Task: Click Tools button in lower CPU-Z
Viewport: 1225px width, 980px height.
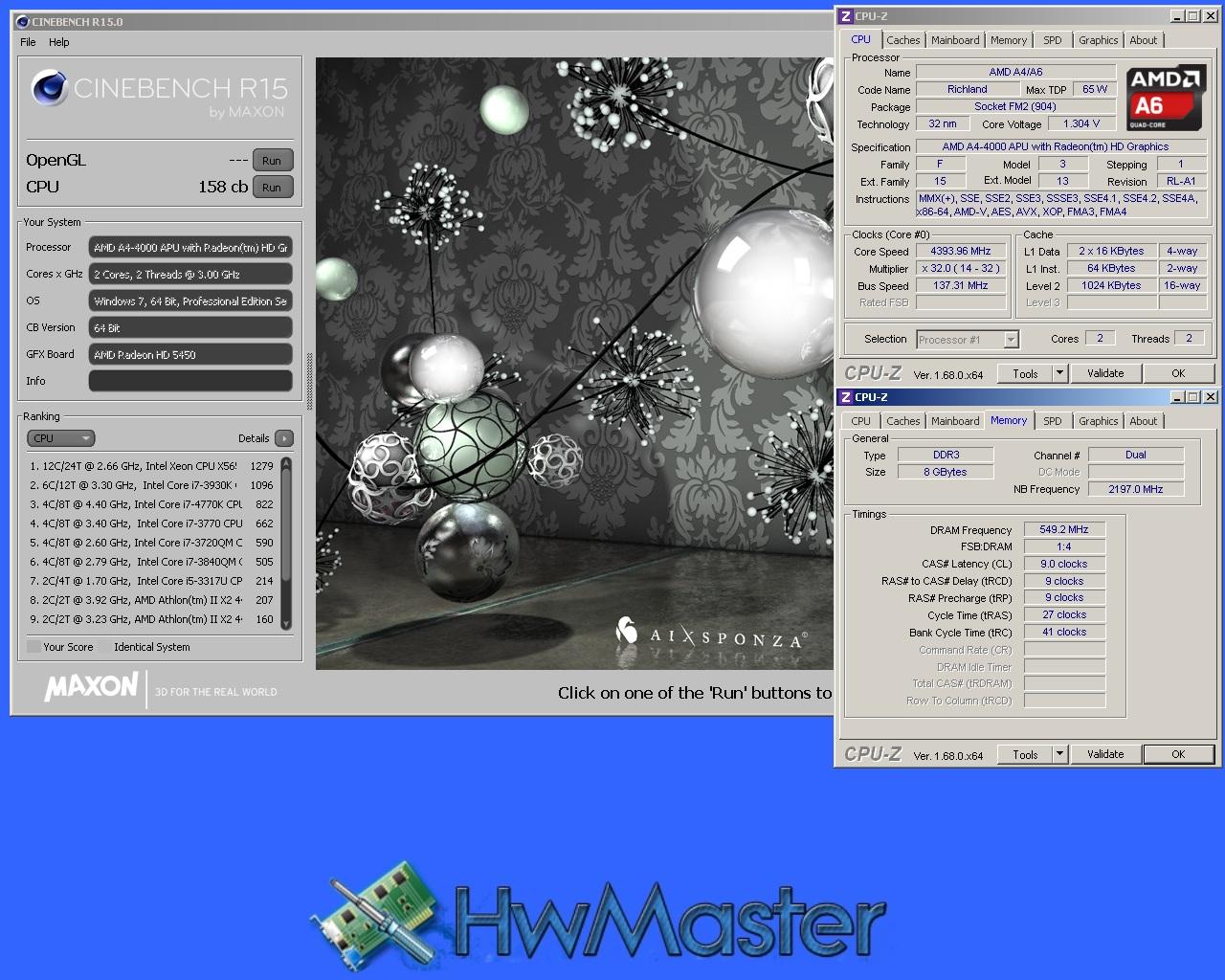Action: [1025, 754]
